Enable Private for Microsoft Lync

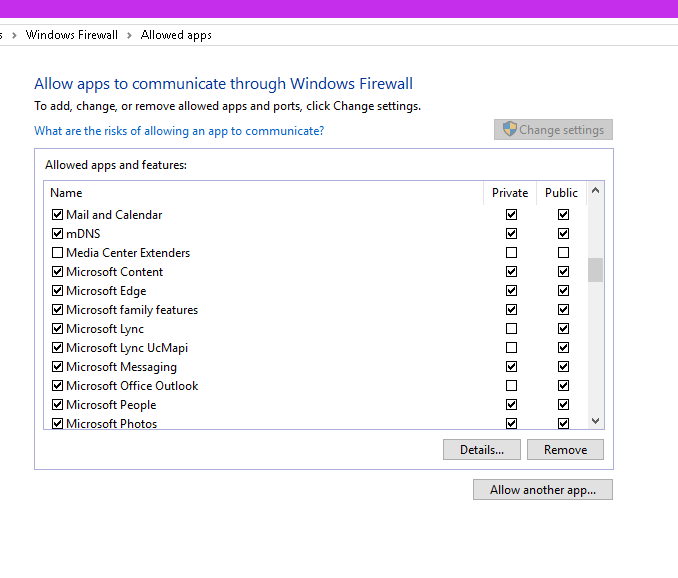point(512,329)
